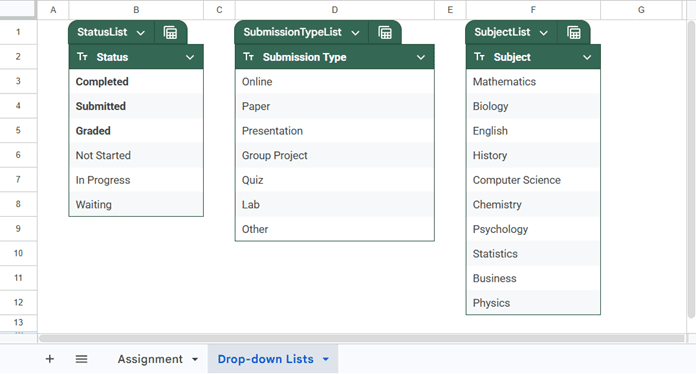Screen dimensions: 696x374
Task: Select the Submitted status cell
Action: [136, 106]
